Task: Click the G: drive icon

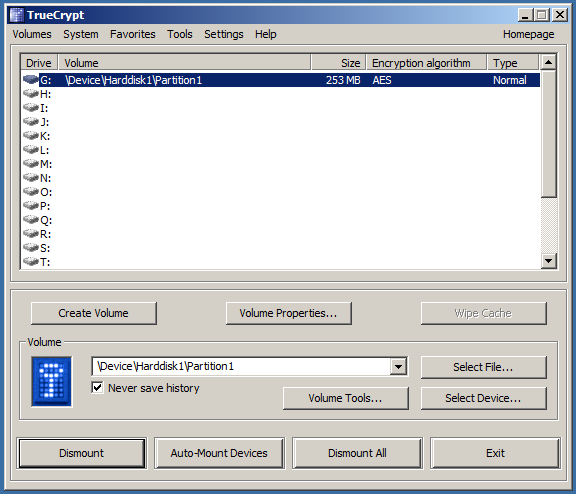Action: 31,80
